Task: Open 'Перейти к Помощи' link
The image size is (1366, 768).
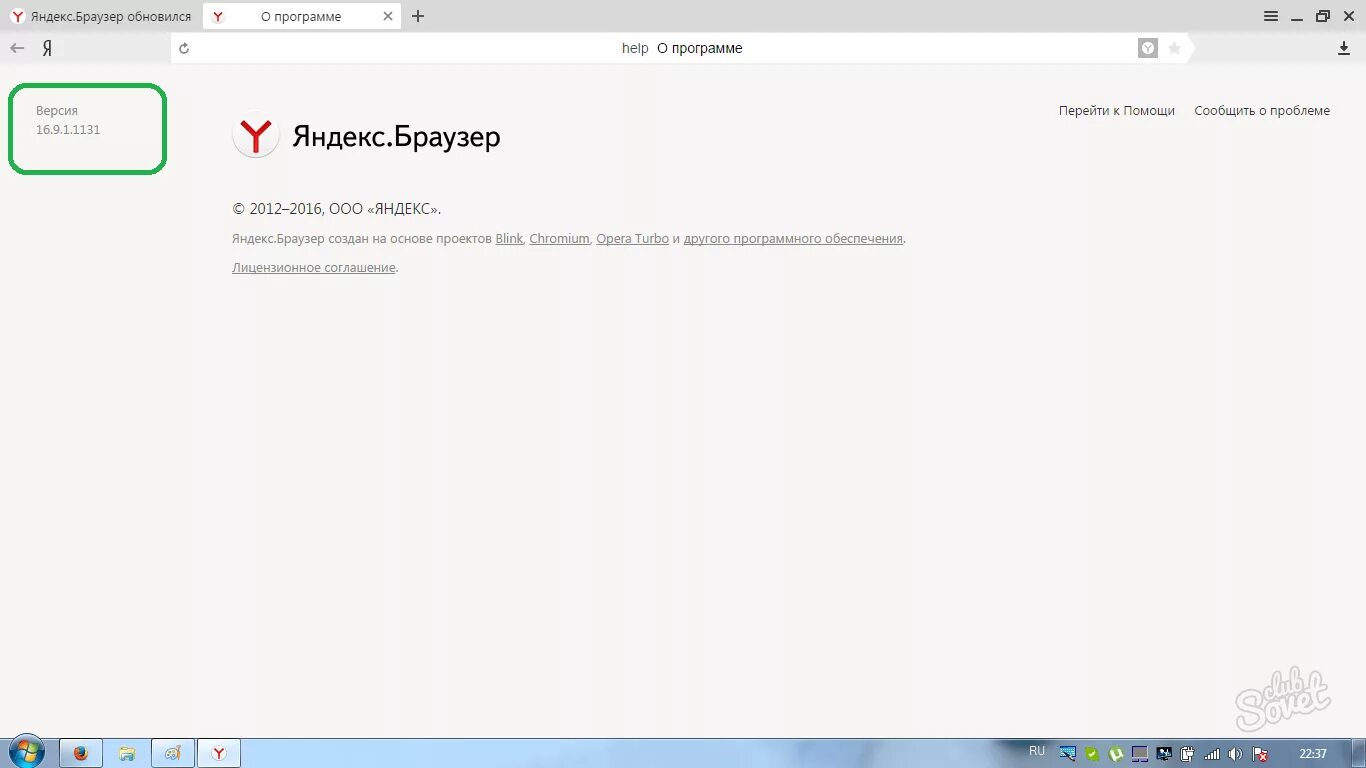Action: coord(1117,111)
